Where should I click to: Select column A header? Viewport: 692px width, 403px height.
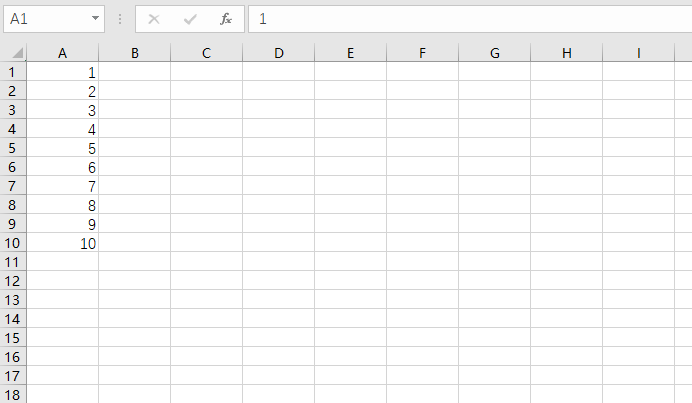62,53
